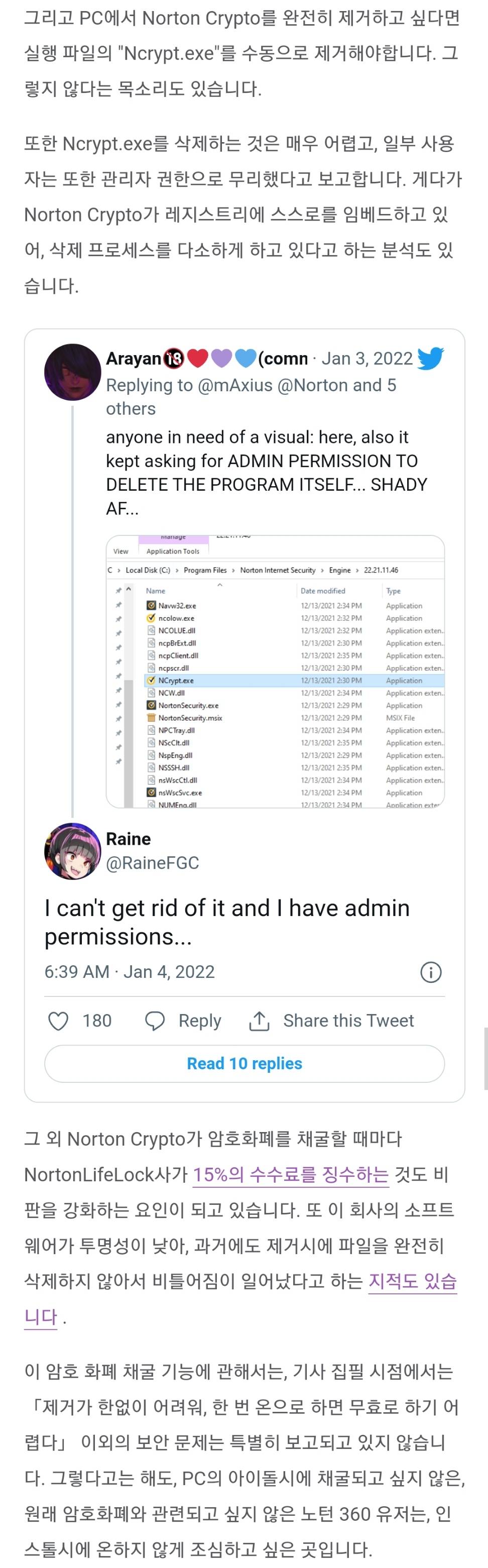
Task: Click the Raine display name
Action: coord(129,839)
